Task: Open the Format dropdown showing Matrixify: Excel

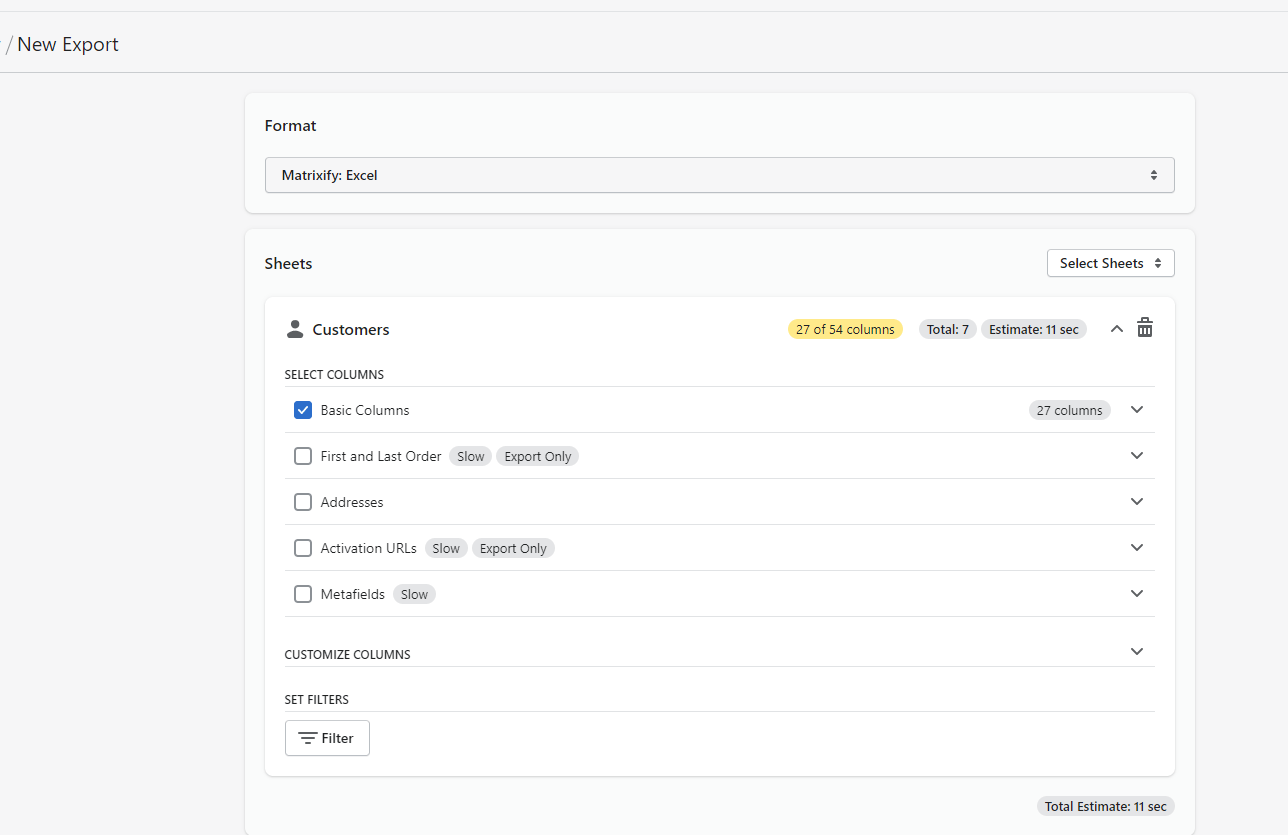Action: (719, 174)
